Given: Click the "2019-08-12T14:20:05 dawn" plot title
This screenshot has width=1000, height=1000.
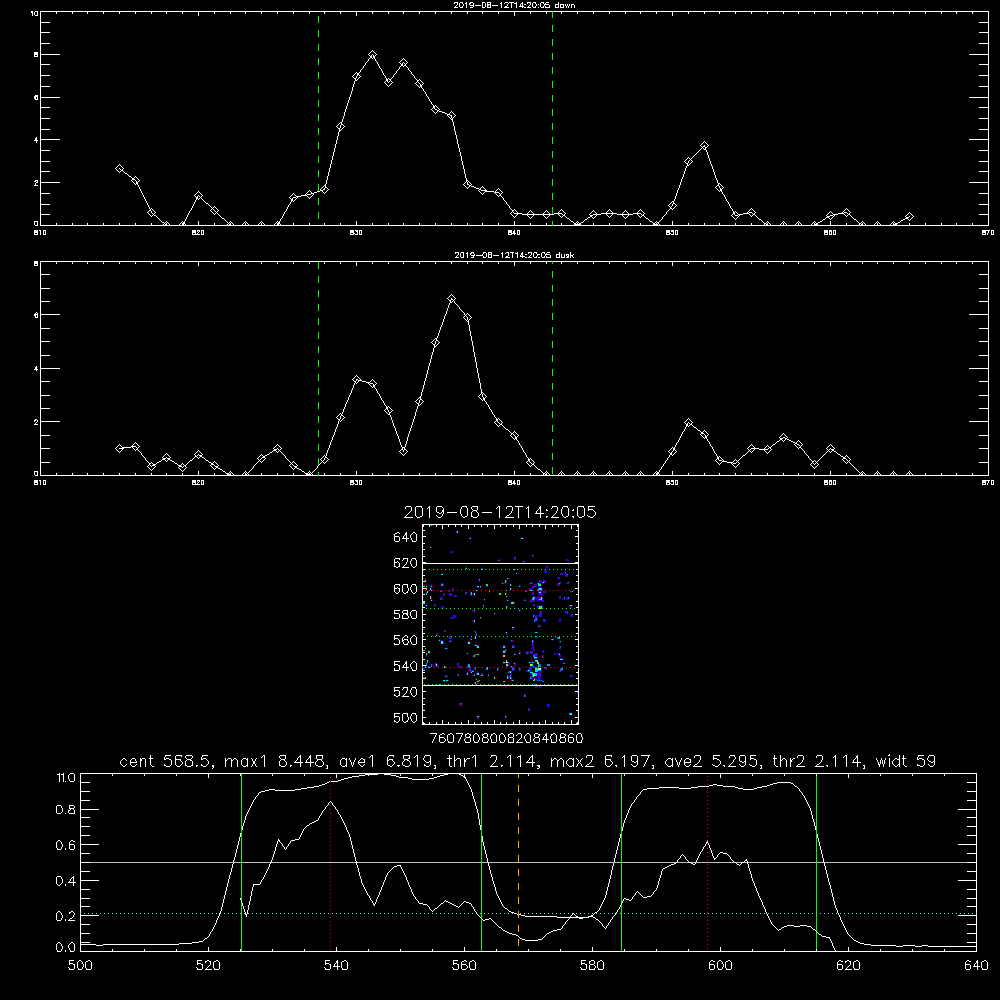Looking at the screenshot, I should [514, 5].
